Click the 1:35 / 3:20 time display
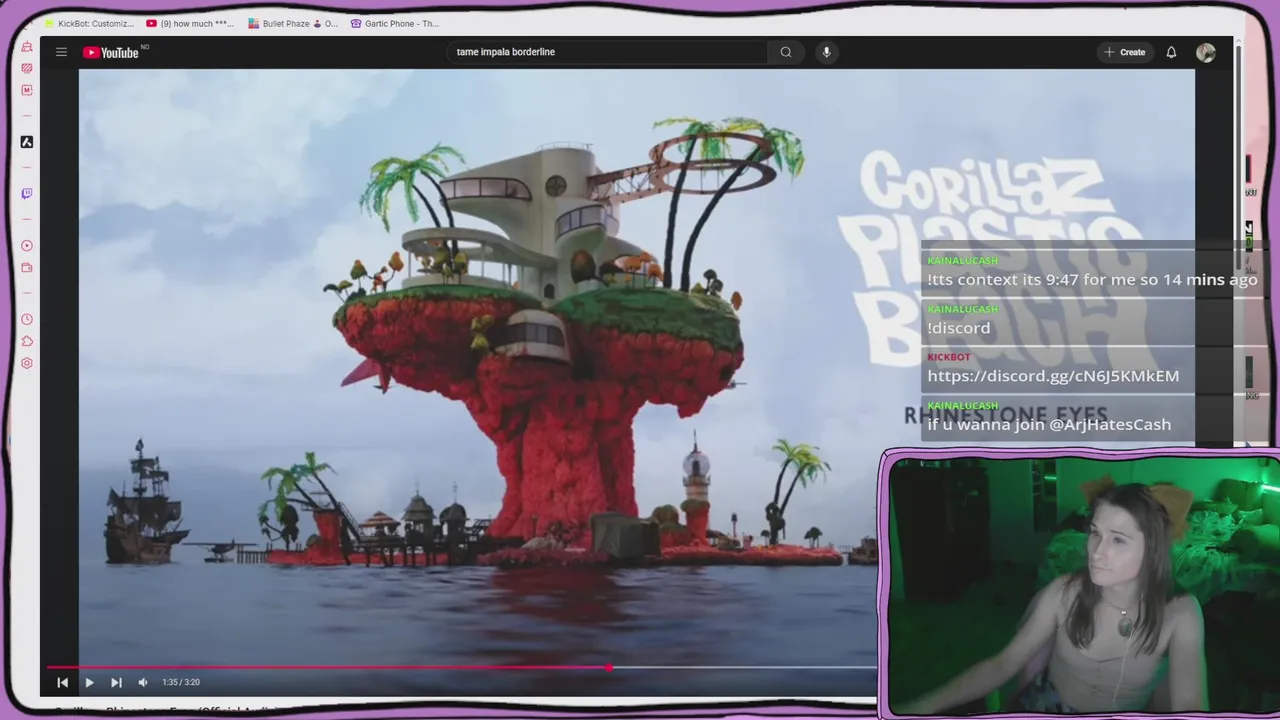This screenshot has height=720, width=1280. click(x=181, y=682)
